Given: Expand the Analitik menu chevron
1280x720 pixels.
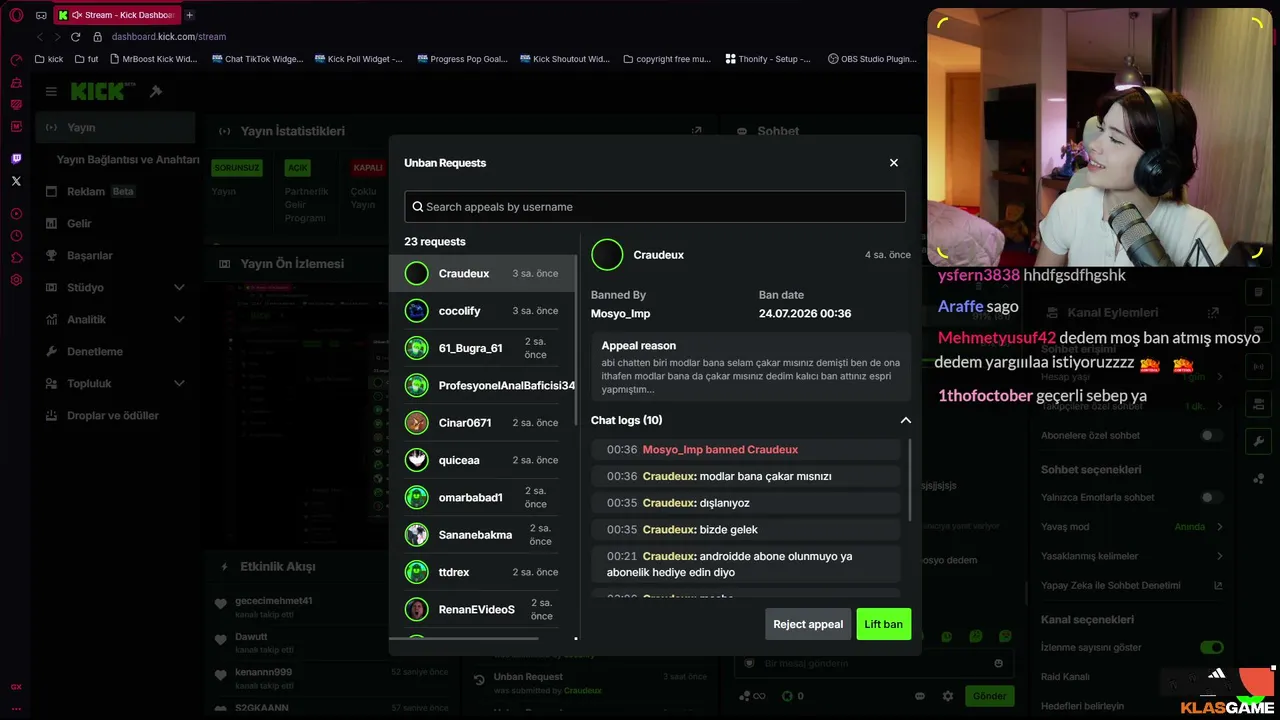Looking at the screenshot, I should tap(179, 319).
